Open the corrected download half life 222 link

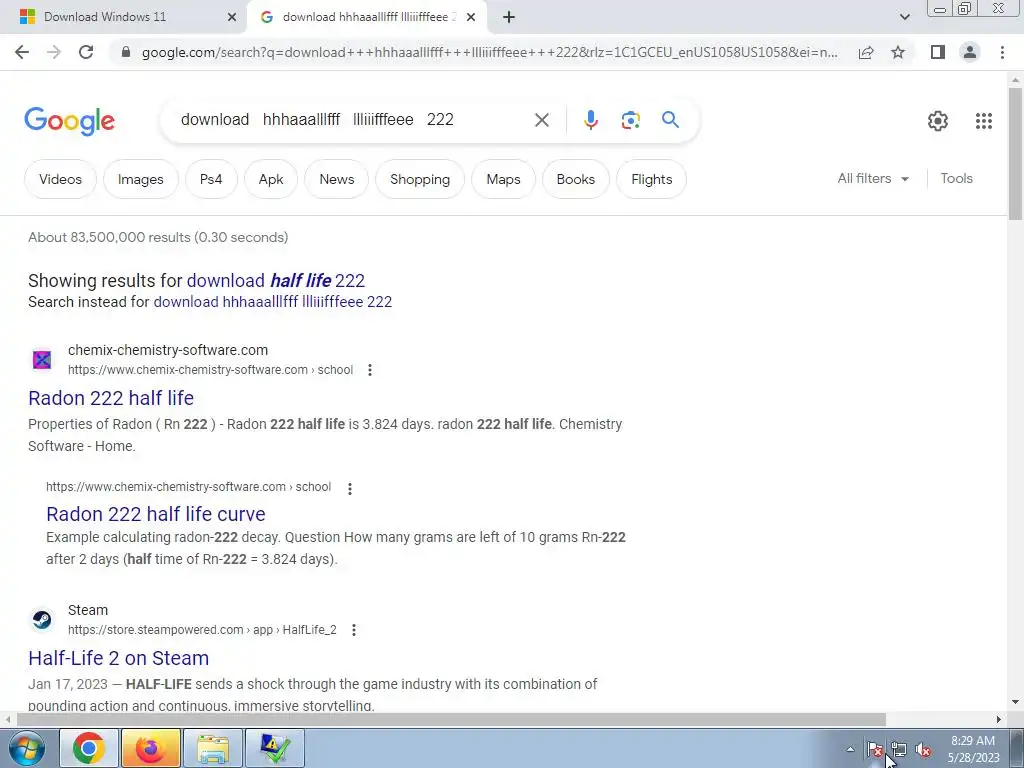pyautogui.click(x=276, y=280)
